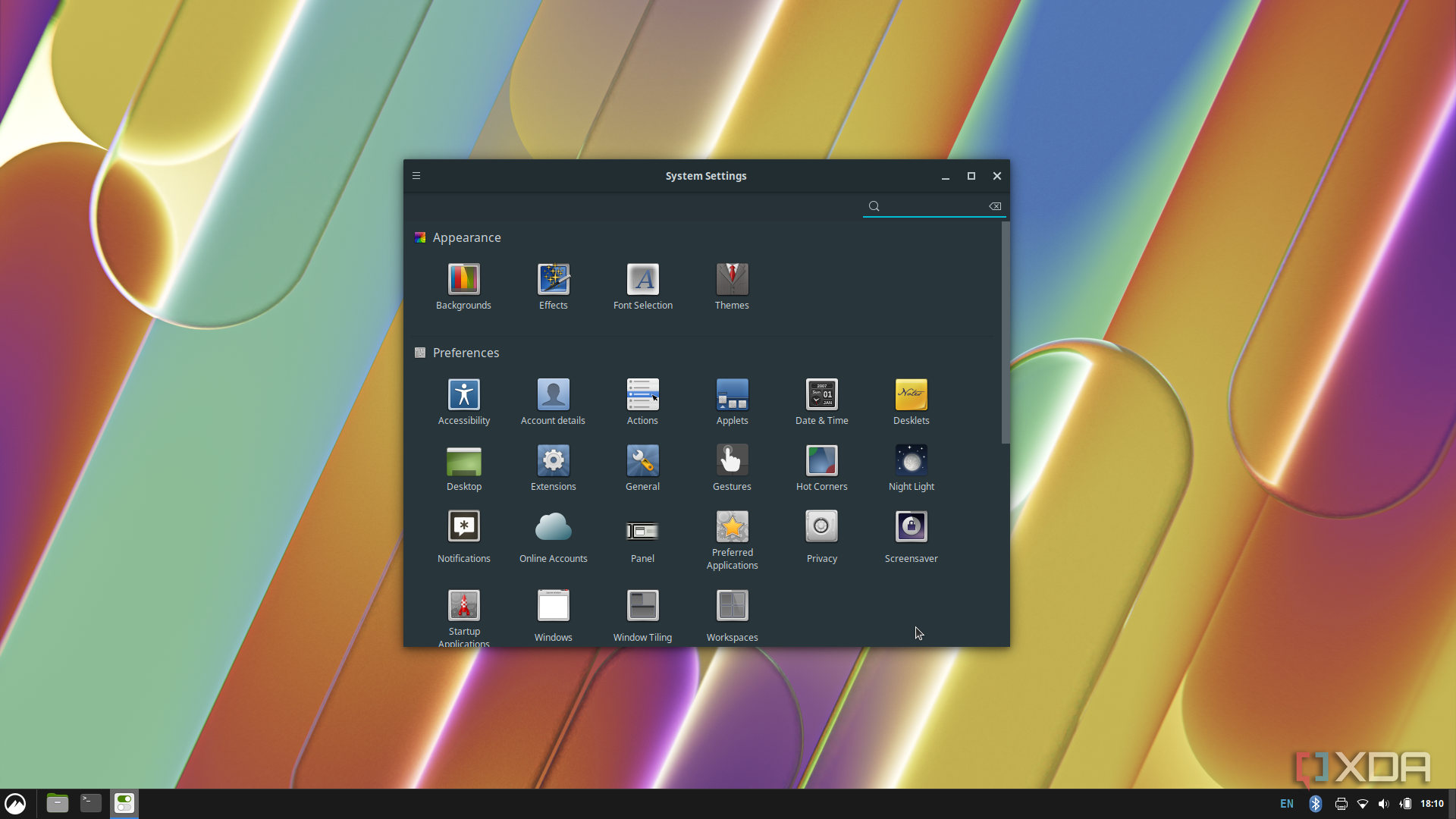Open Startup Applications settings
This screenshot has width=1456, height=819.
(x=463, y=617)
